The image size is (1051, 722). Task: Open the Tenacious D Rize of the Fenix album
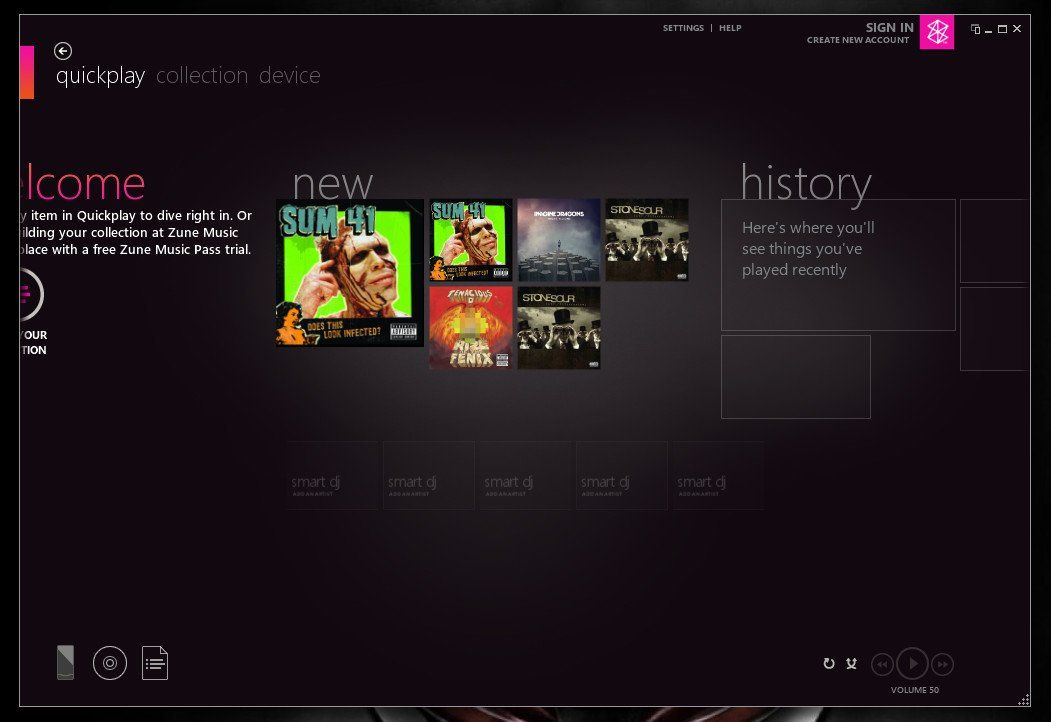click(x=471, y=328)
